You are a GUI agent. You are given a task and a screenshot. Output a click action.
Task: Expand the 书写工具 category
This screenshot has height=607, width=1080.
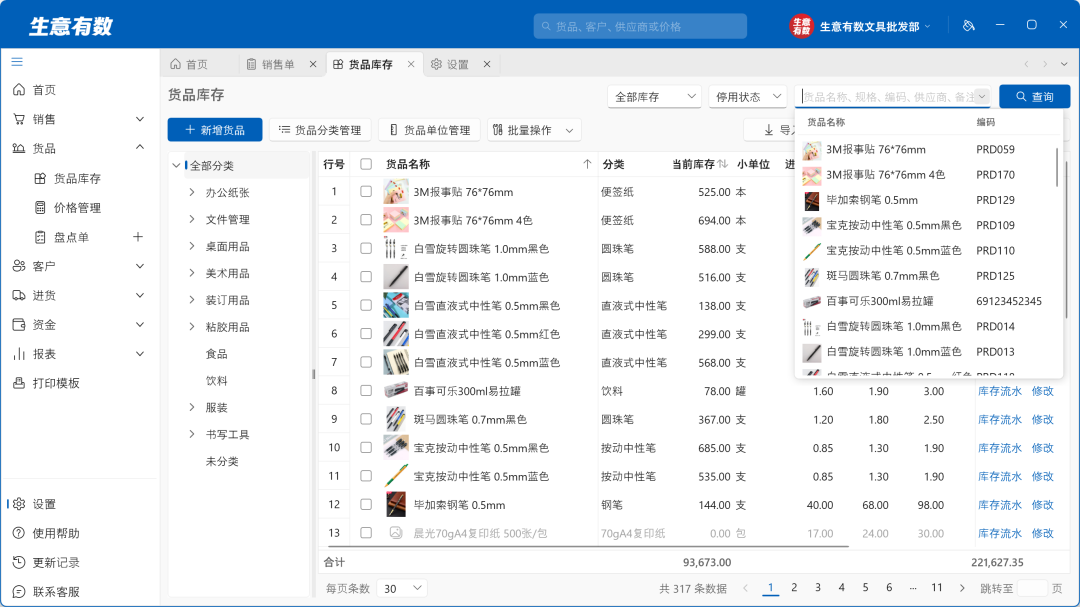[x=191, y=434]
